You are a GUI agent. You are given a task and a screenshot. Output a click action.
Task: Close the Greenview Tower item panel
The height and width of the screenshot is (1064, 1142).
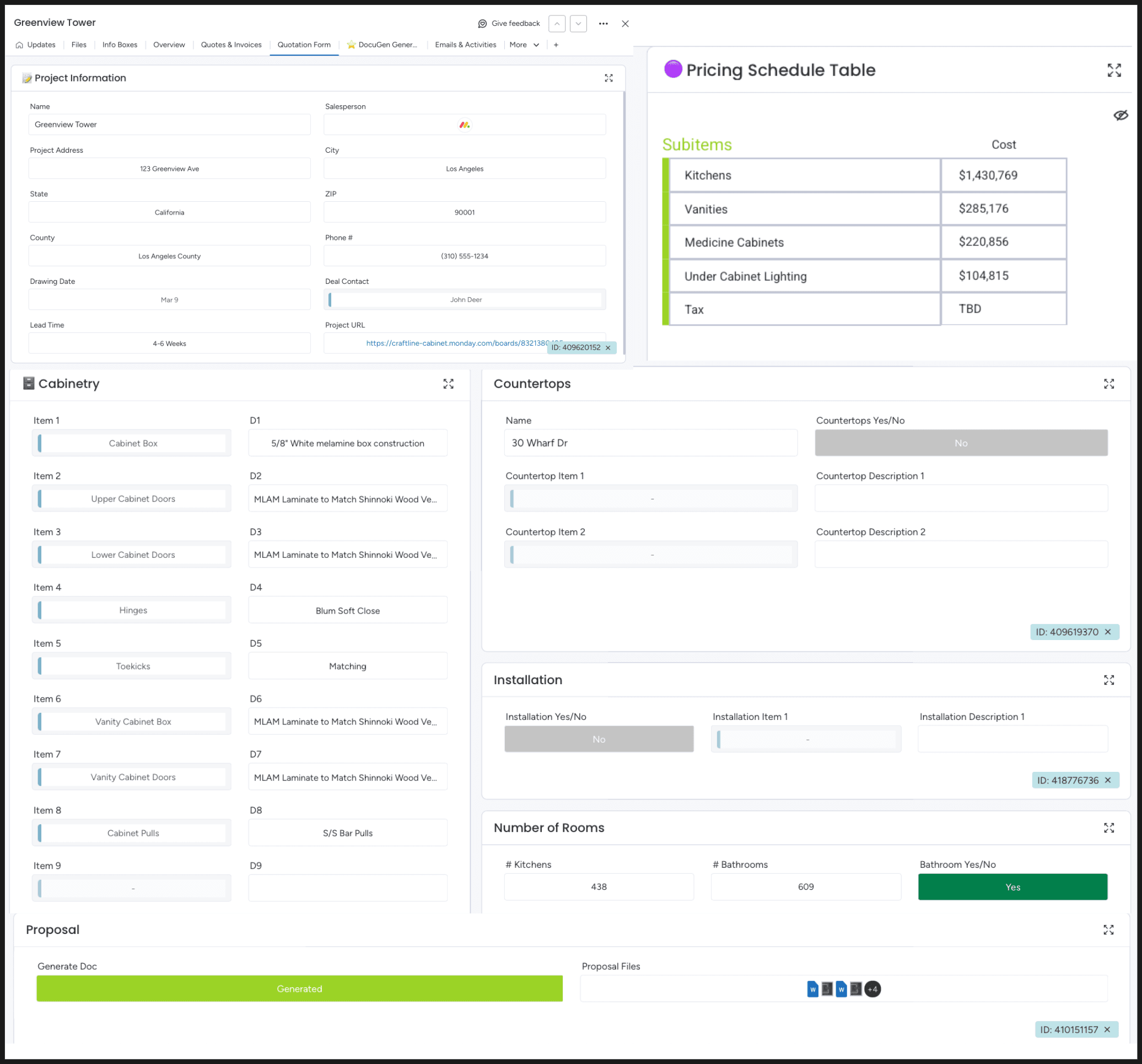tap(625, 24)
